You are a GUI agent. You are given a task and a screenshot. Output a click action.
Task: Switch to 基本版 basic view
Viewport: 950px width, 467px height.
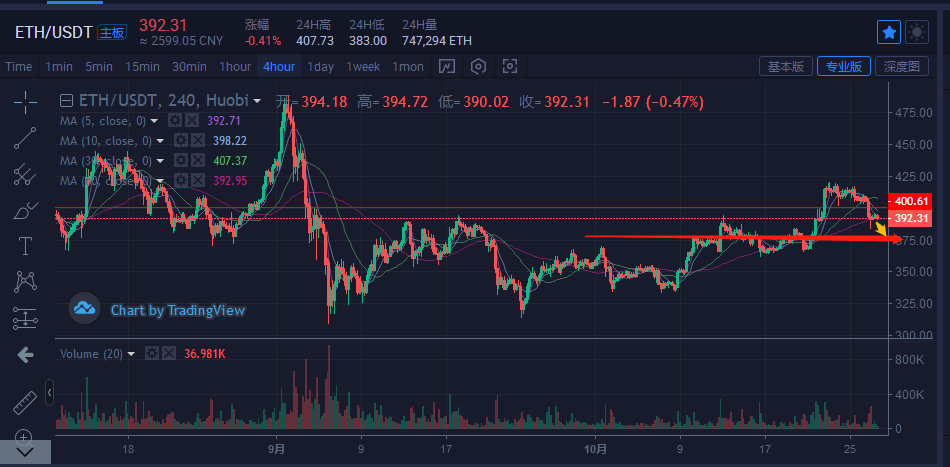click(786, 67)
